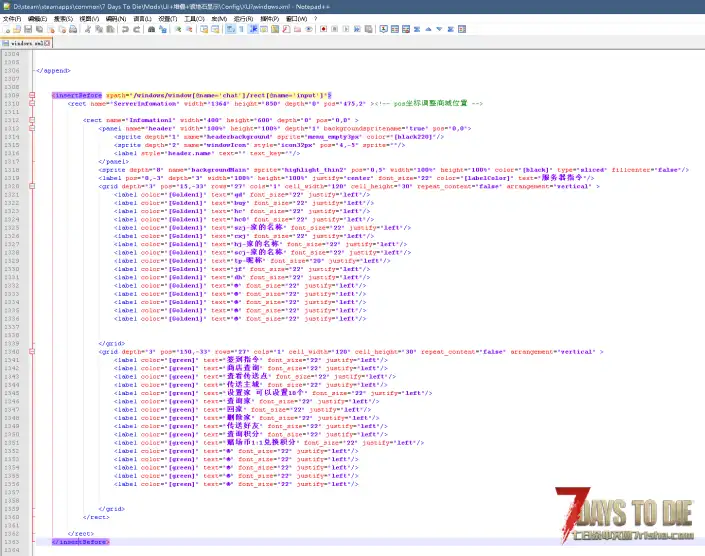Open the Replace dialog icon

163,29
